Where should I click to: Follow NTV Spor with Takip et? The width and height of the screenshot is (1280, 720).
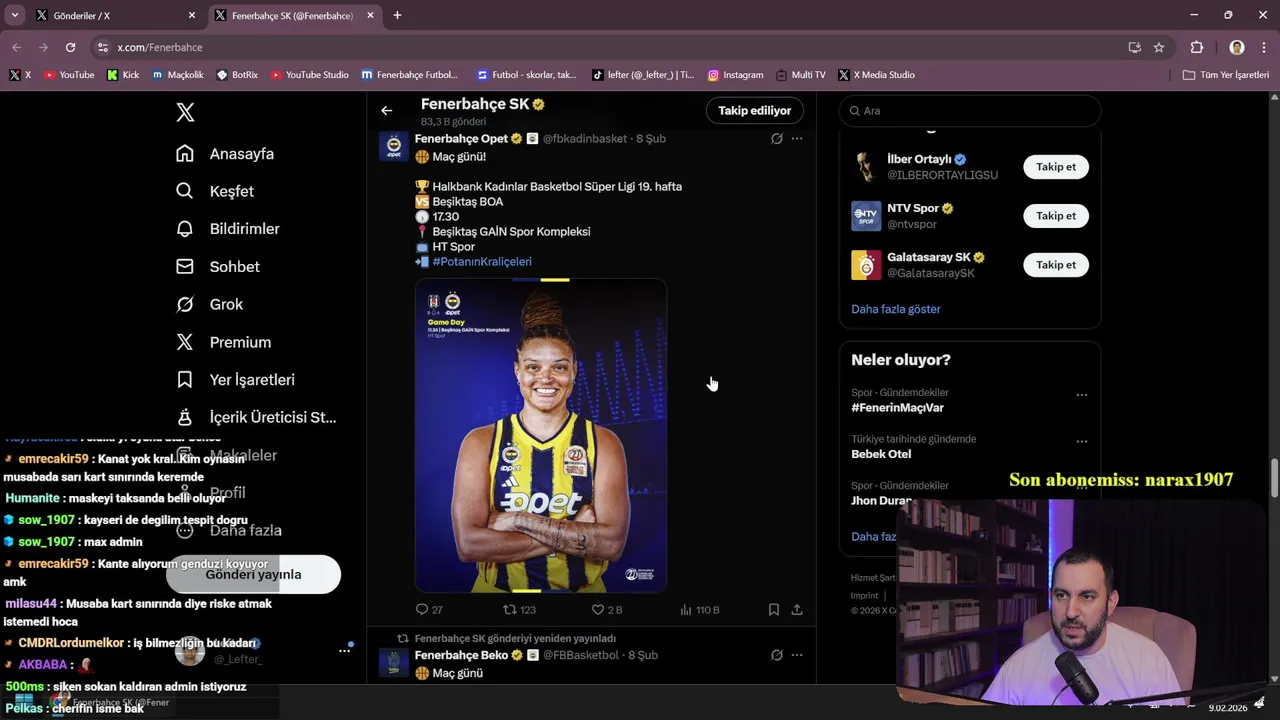click(x=1056, y=216)
